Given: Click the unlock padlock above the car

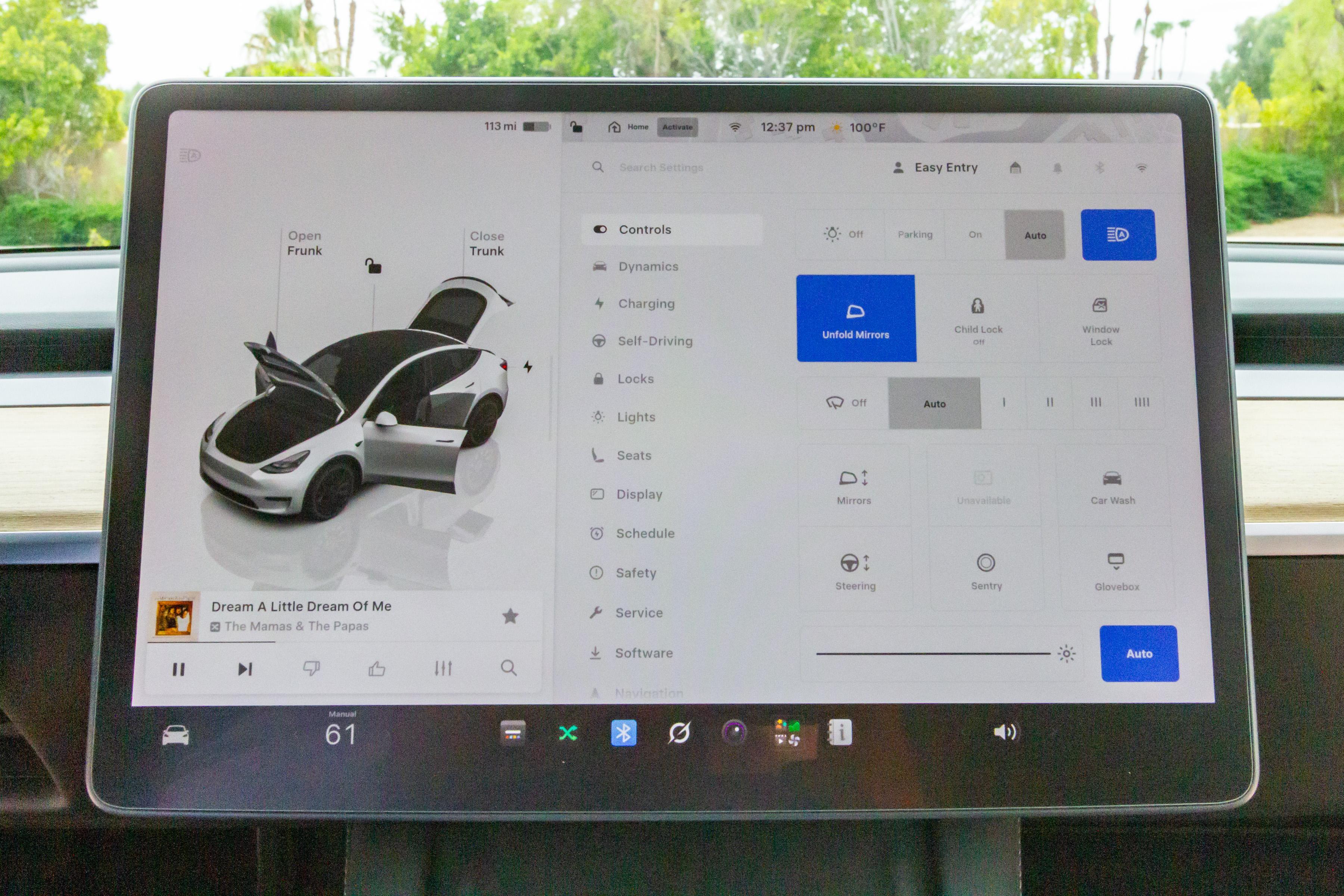Looking at the screenshot, I should point(373,265).
